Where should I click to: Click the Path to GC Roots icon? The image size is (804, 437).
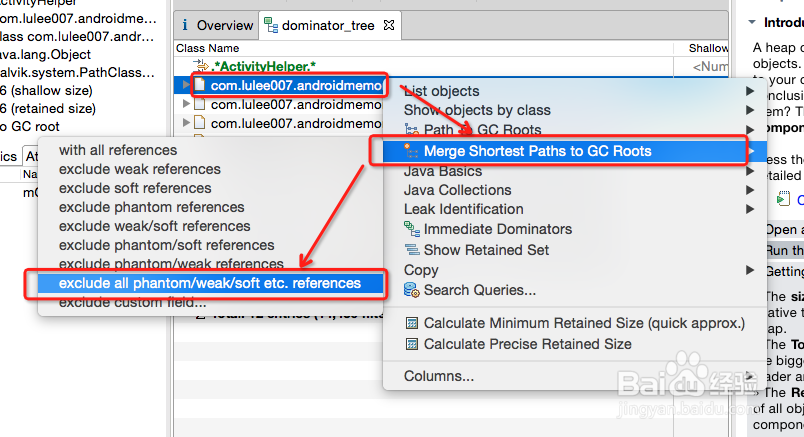[x=411, y=130]
